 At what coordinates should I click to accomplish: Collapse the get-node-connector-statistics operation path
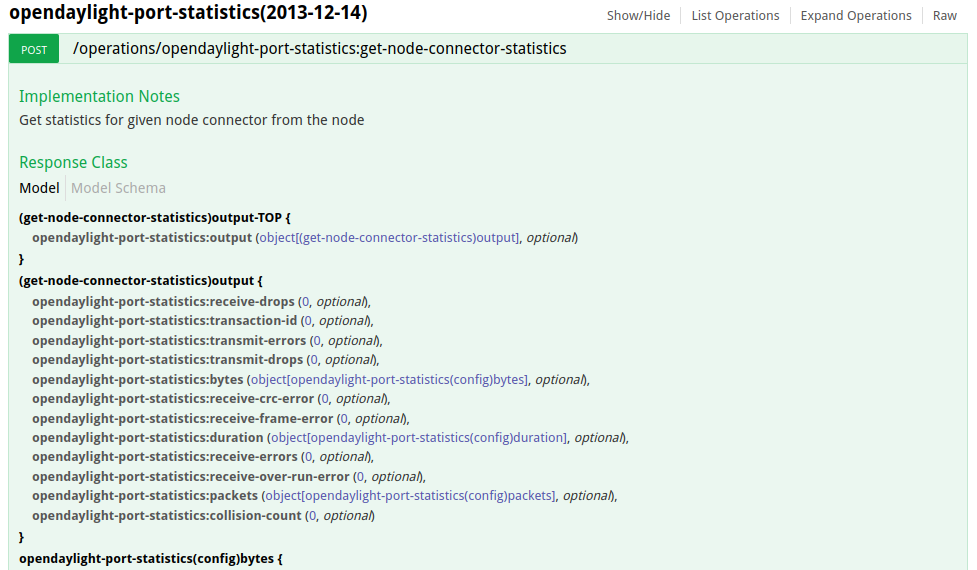click(x=319, y=48)
